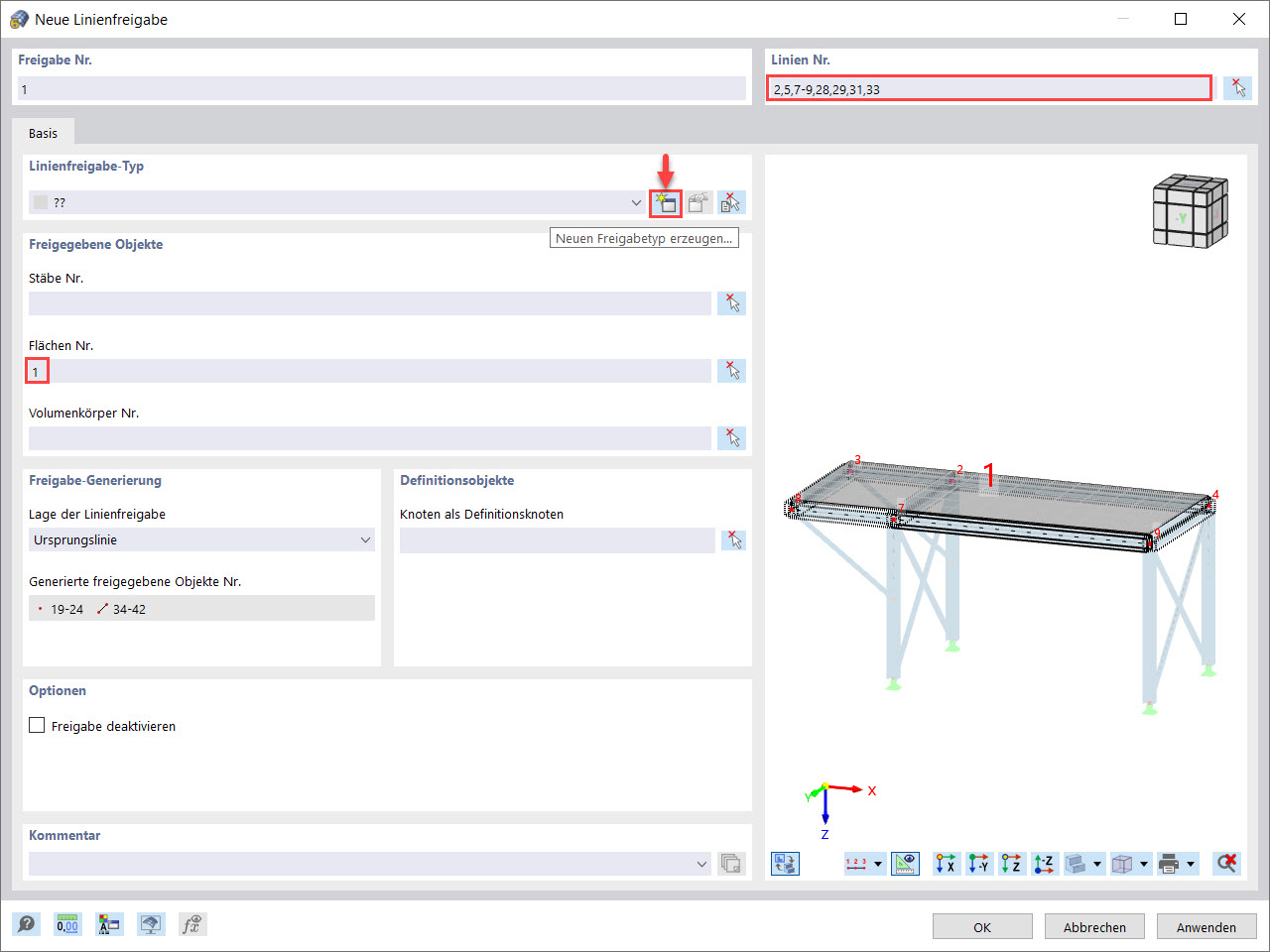Viewport: 1270px width, 952px height.
Task: Click the print graphic icon
Action: (1169, 864)
